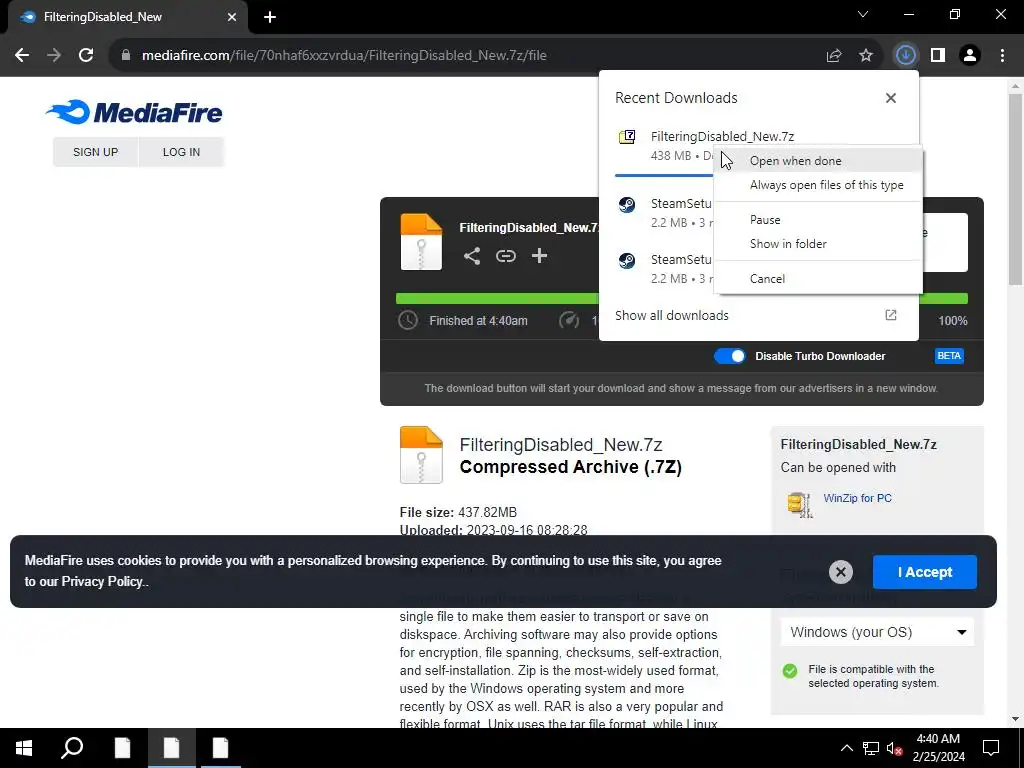Open the Chrome profile avatar
The image size is (1024, 768).
point(970,56)
